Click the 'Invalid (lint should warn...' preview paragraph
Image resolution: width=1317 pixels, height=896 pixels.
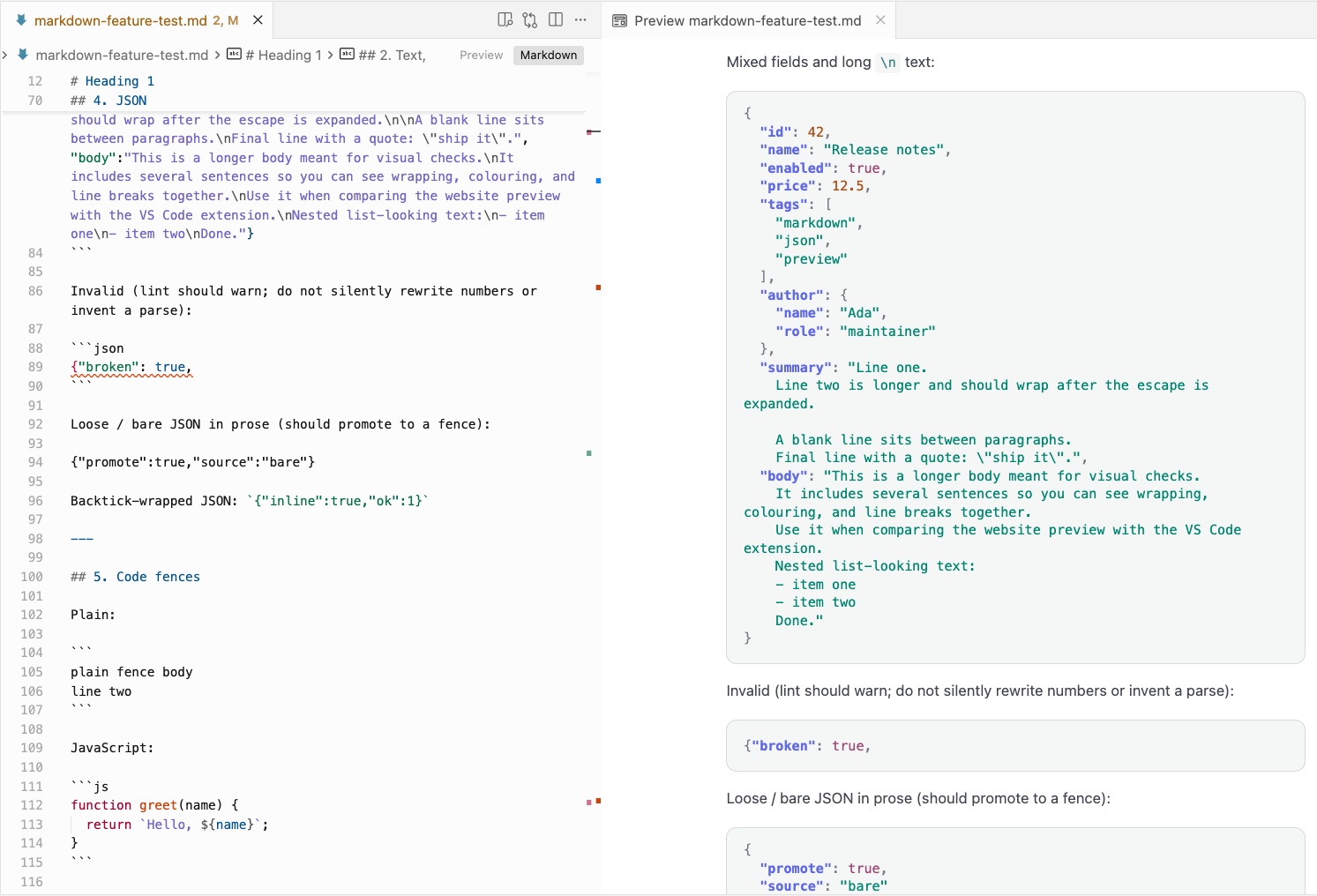[x=980, y=691]
